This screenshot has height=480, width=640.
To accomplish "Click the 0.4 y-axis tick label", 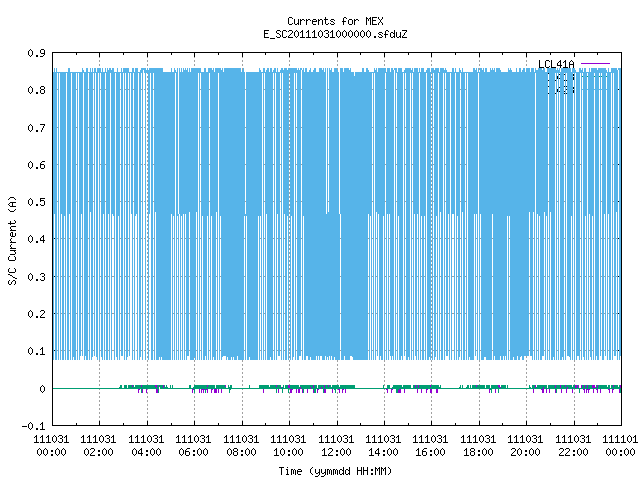I will (36, 239).
